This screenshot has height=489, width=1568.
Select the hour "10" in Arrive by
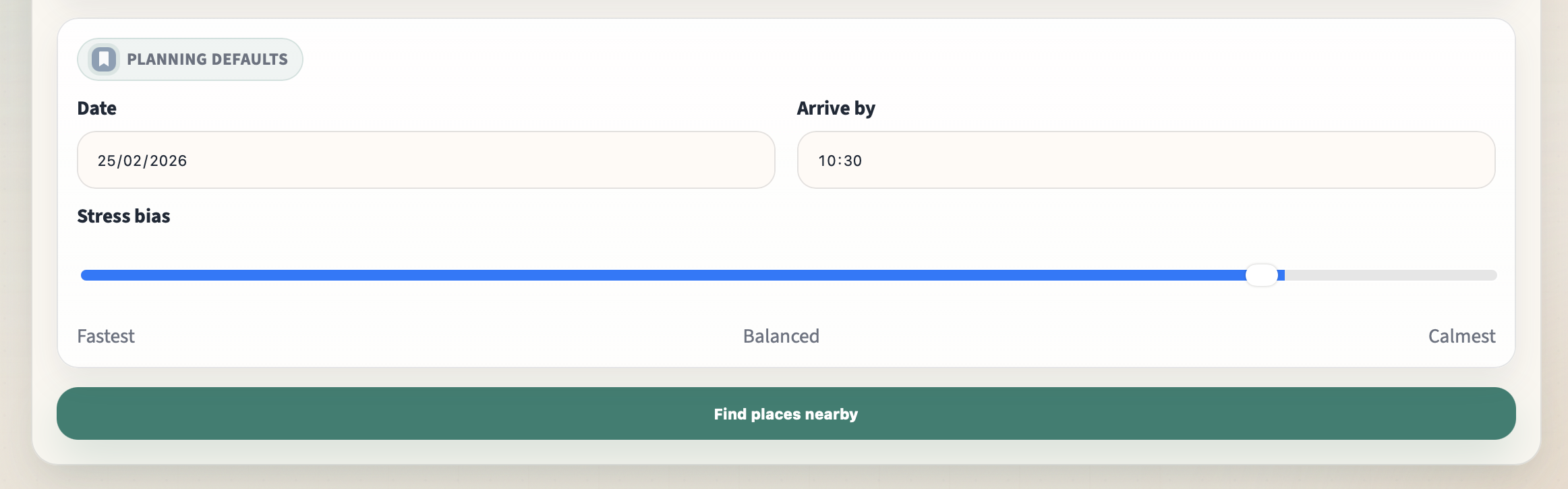click(x=826, y=161)
